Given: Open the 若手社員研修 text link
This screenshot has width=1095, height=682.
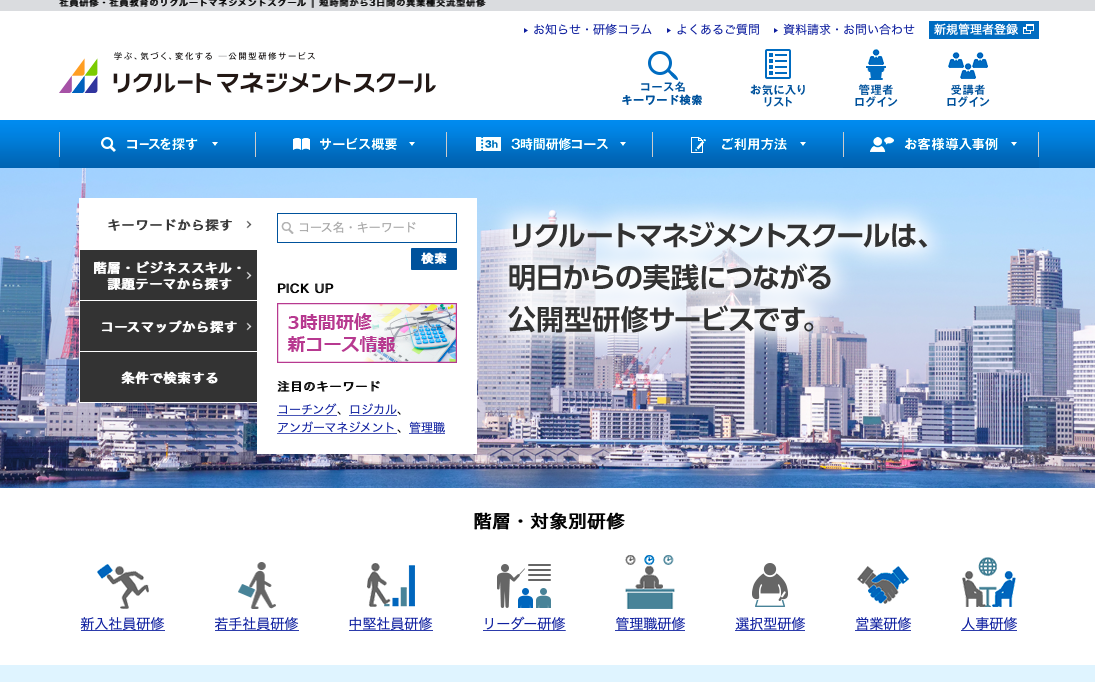Looking at the screenshot, I should pyautogui.click(x=256, y=624).
